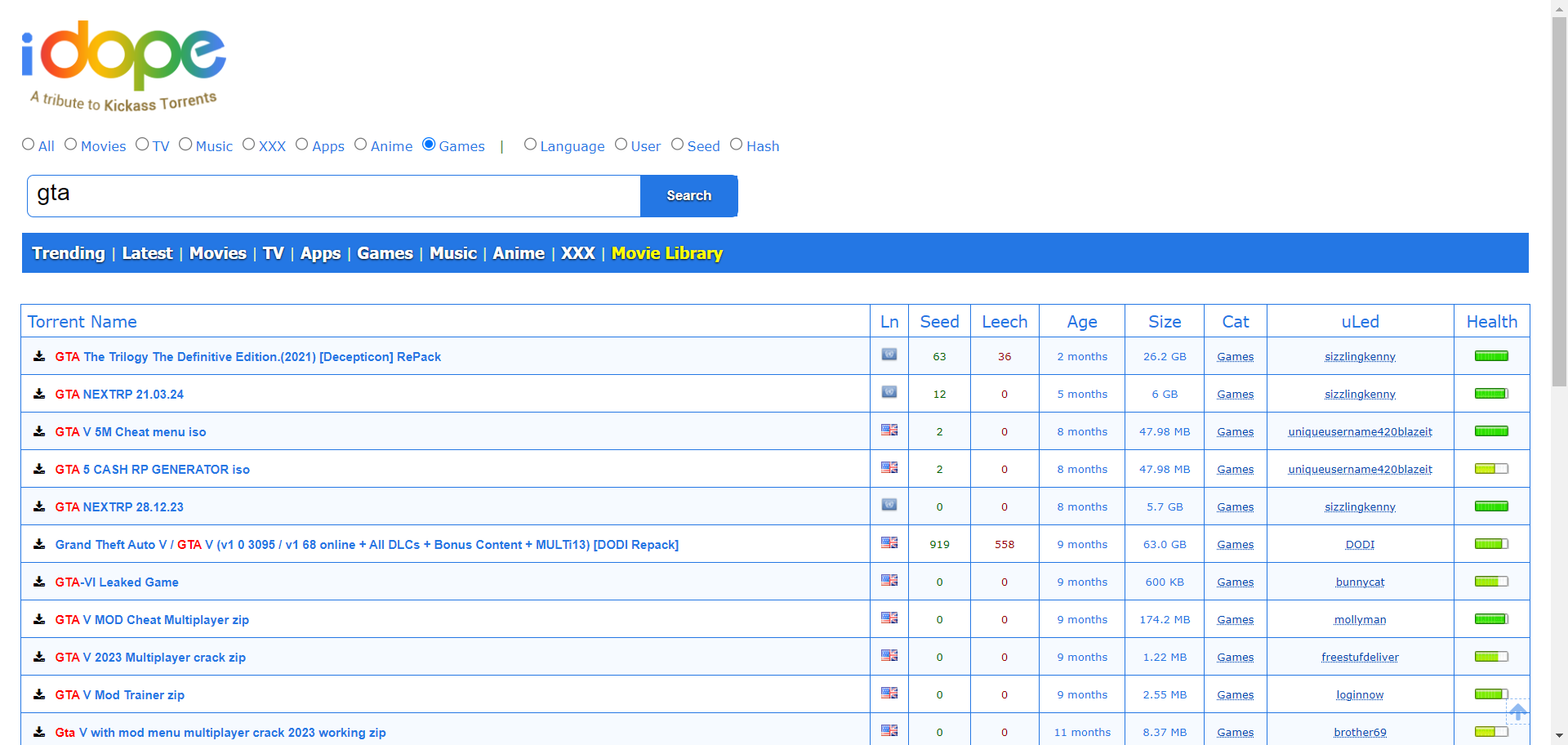This screenshot has height=745, width=1568.
Task: Click download icon for GTA V Mod Trainer zip
Action: [x=39, y=694]
